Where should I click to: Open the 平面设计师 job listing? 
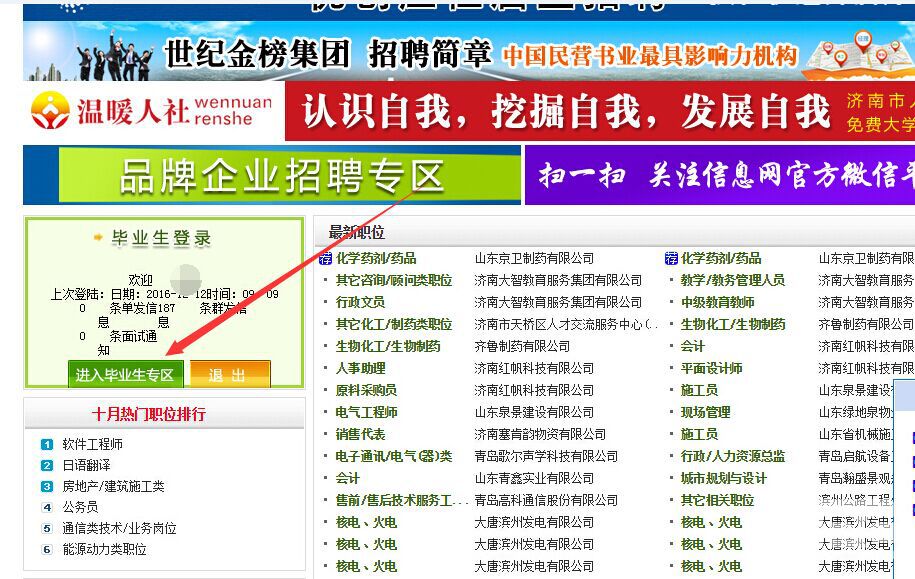tap(711, 368)
